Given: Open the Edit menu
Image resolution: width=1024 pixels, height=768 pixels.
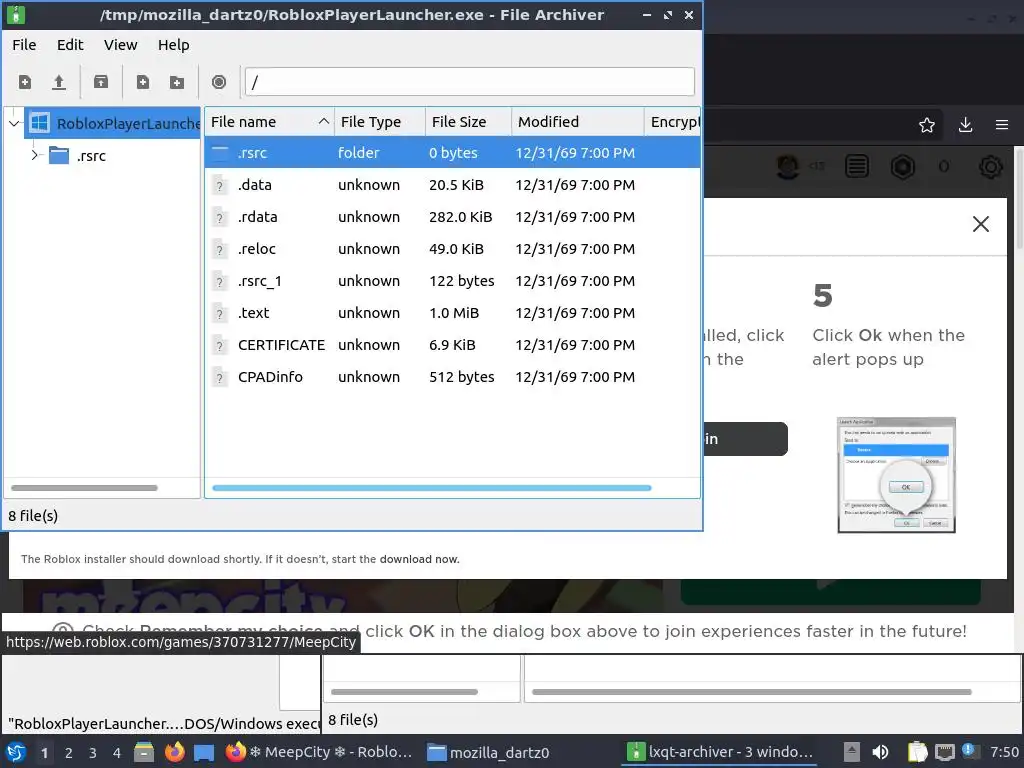Looking at the screenshot, I should point(70,45).
